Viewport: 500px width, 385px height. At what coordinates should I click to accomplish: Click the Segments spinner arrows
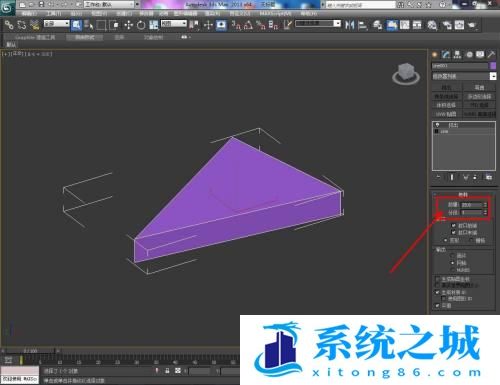click(485, 212)
